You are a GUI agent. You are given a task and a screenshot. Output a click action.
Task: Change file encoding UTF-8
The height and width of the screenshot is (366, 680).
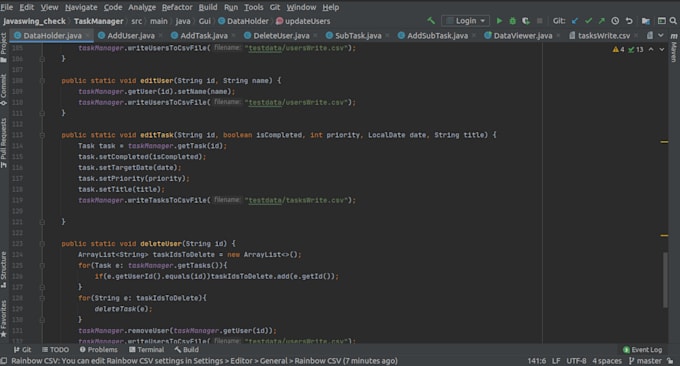[576, 361]
